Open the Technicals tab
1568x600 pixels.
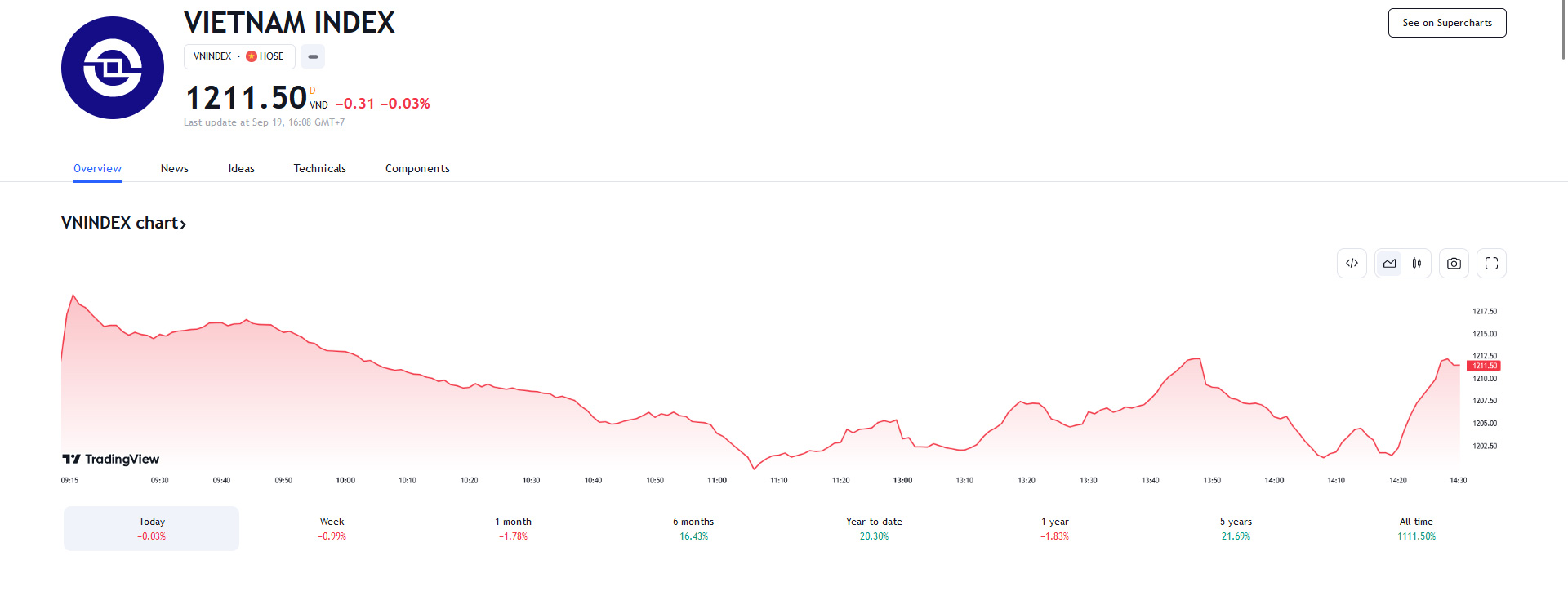(x=320, y=168)
